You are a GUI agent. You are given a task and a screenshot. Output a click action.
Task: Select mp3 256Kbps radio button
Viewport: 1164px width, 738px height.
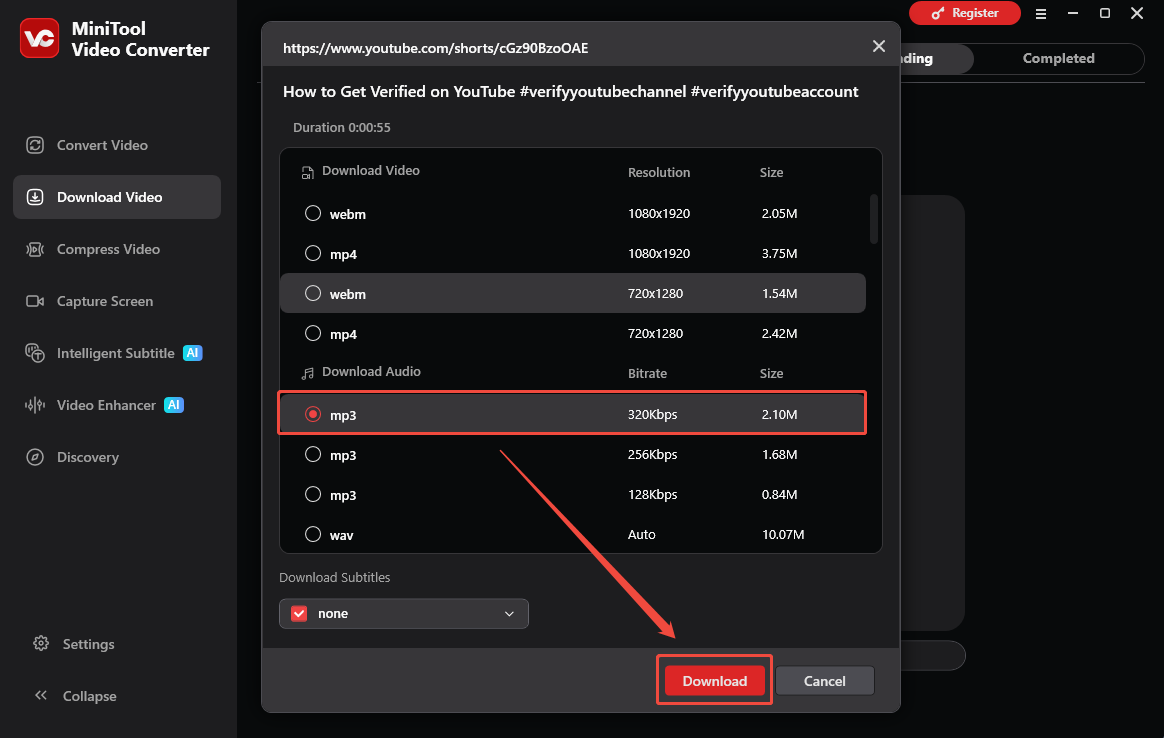pyautogui.click(x=313, y=454)
